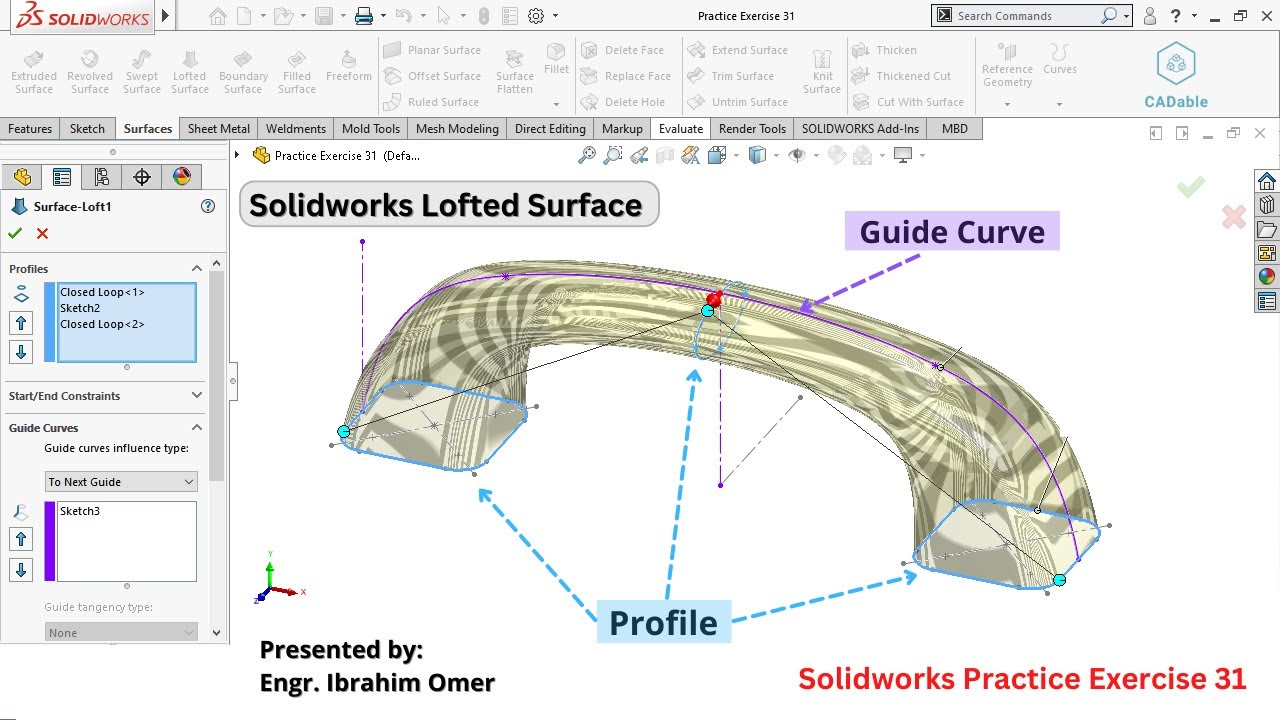
Task: Click the help icon beside Surface-Loft1
Action: pos(208,206)
